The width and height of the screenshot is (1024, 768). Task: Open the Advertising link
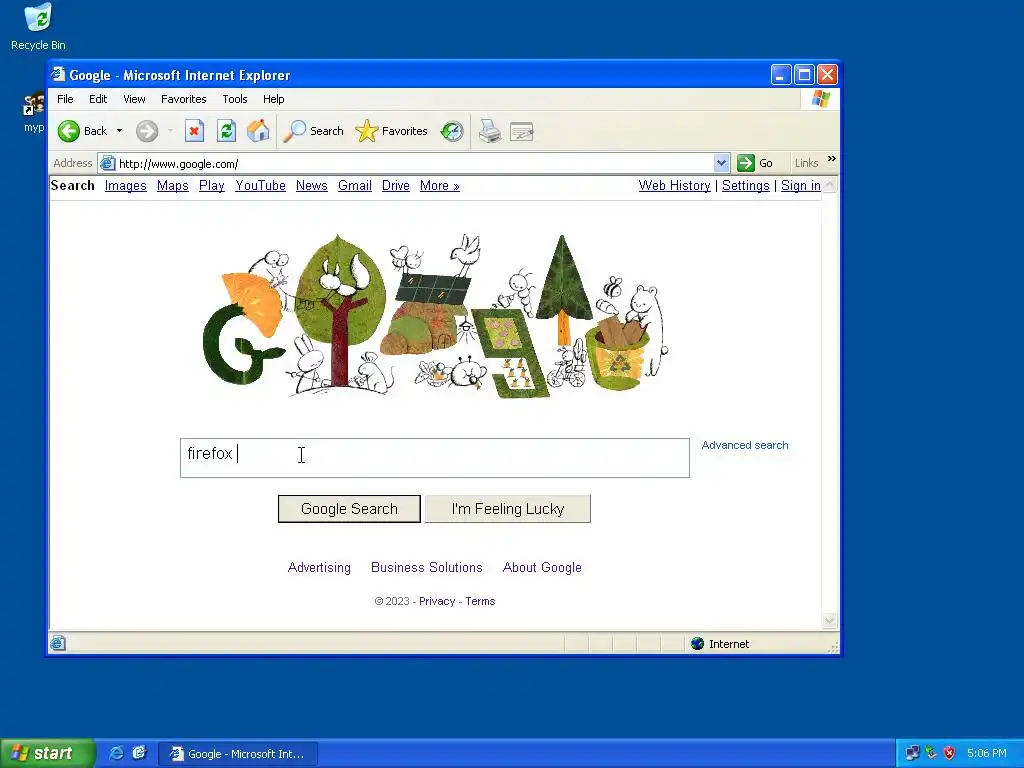[x=319, y=568]
